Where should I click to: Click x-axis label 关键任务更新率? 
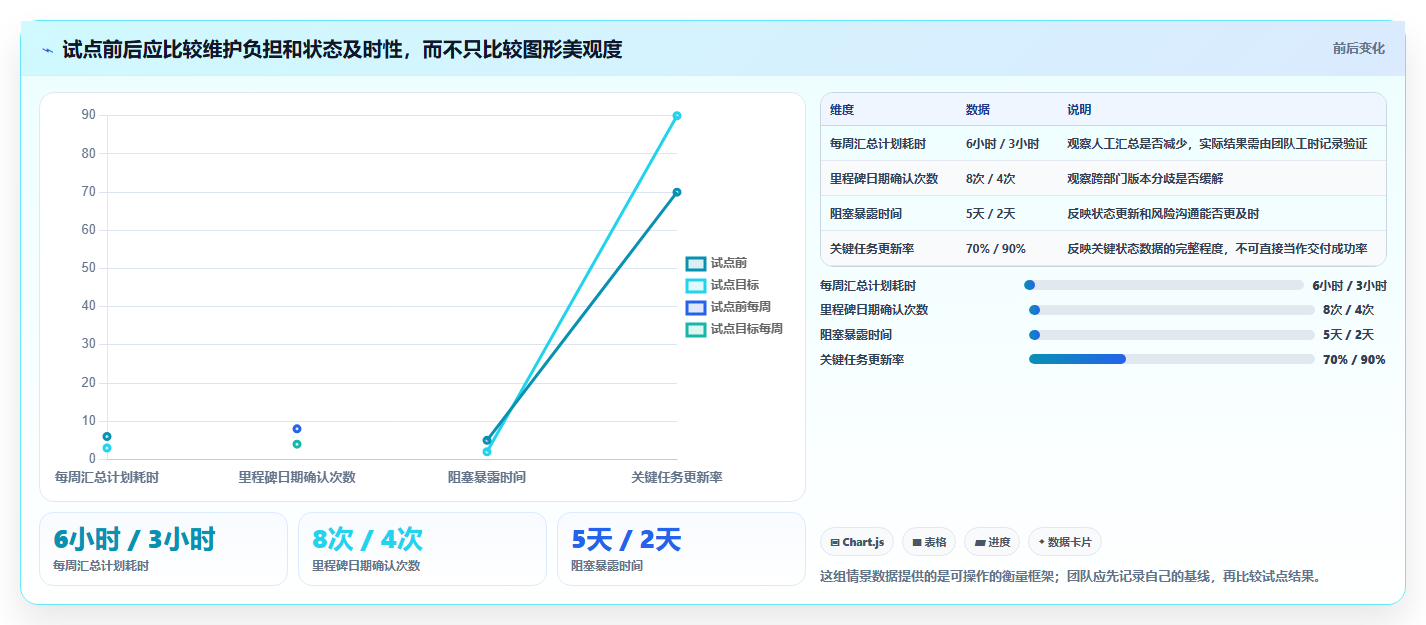click(677, 478)
